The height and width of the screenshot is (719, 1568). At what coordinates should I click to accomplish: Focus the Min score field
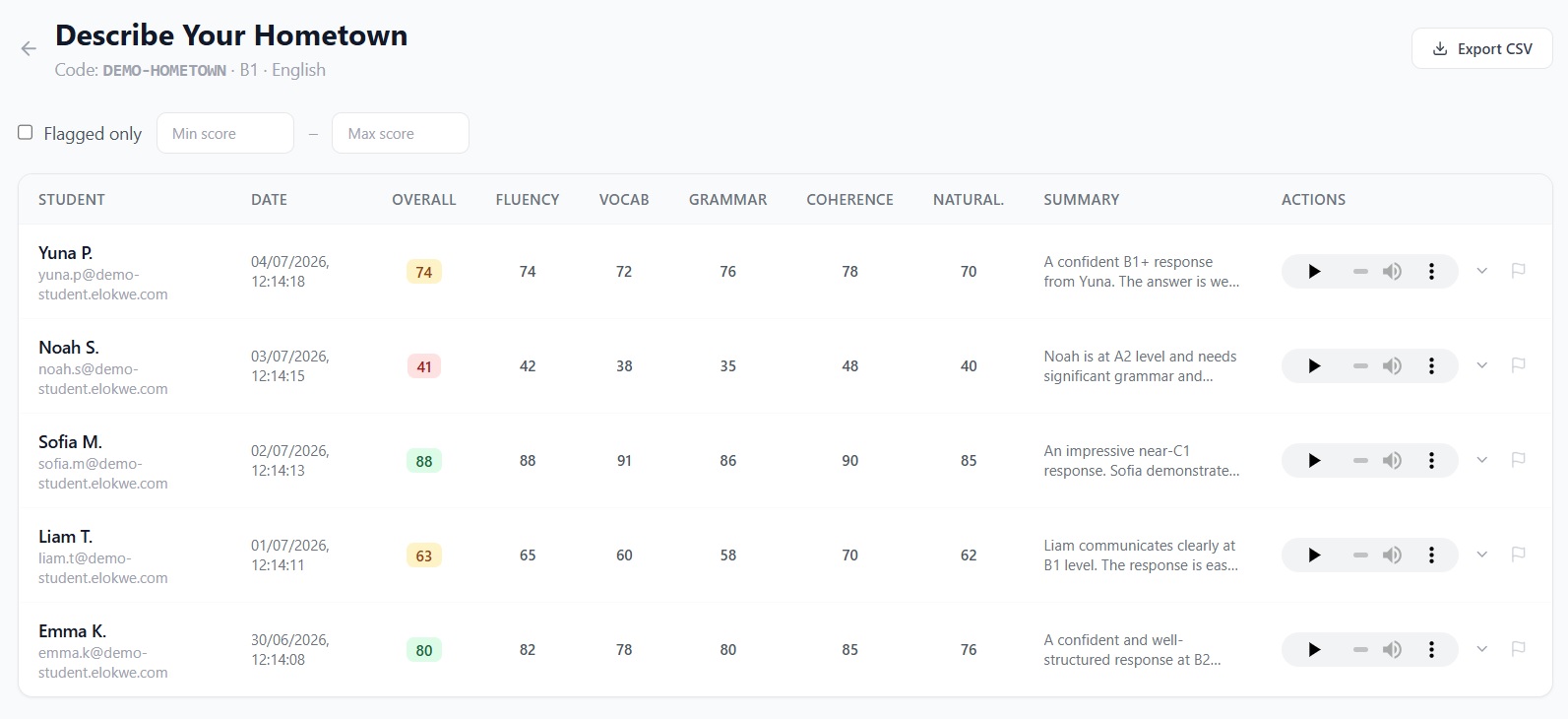pyautogui.click(x=225, y=133)
